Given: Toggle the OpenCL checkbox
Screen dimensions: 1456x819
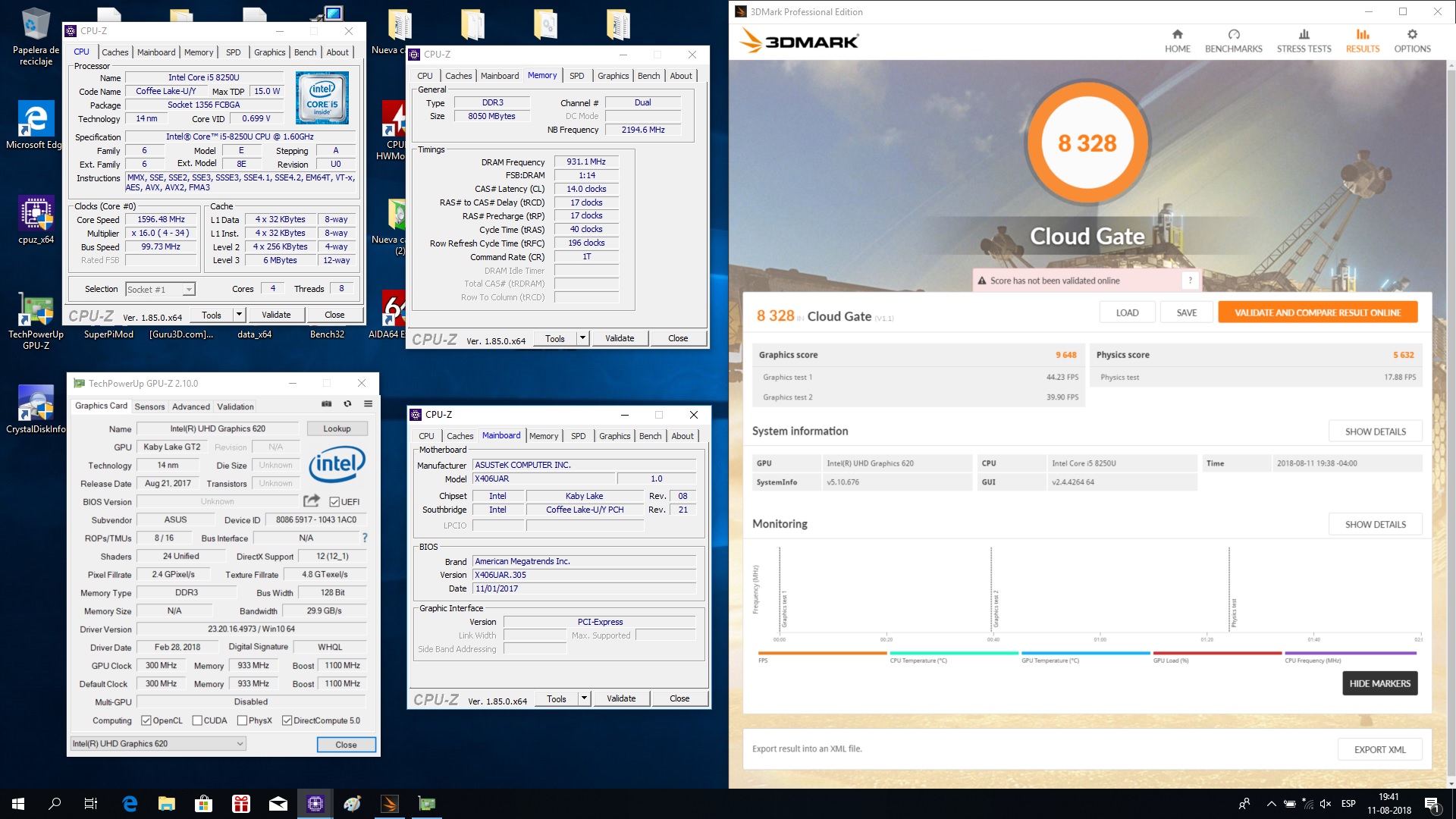Looking at the screenshot, I should 146,720.
